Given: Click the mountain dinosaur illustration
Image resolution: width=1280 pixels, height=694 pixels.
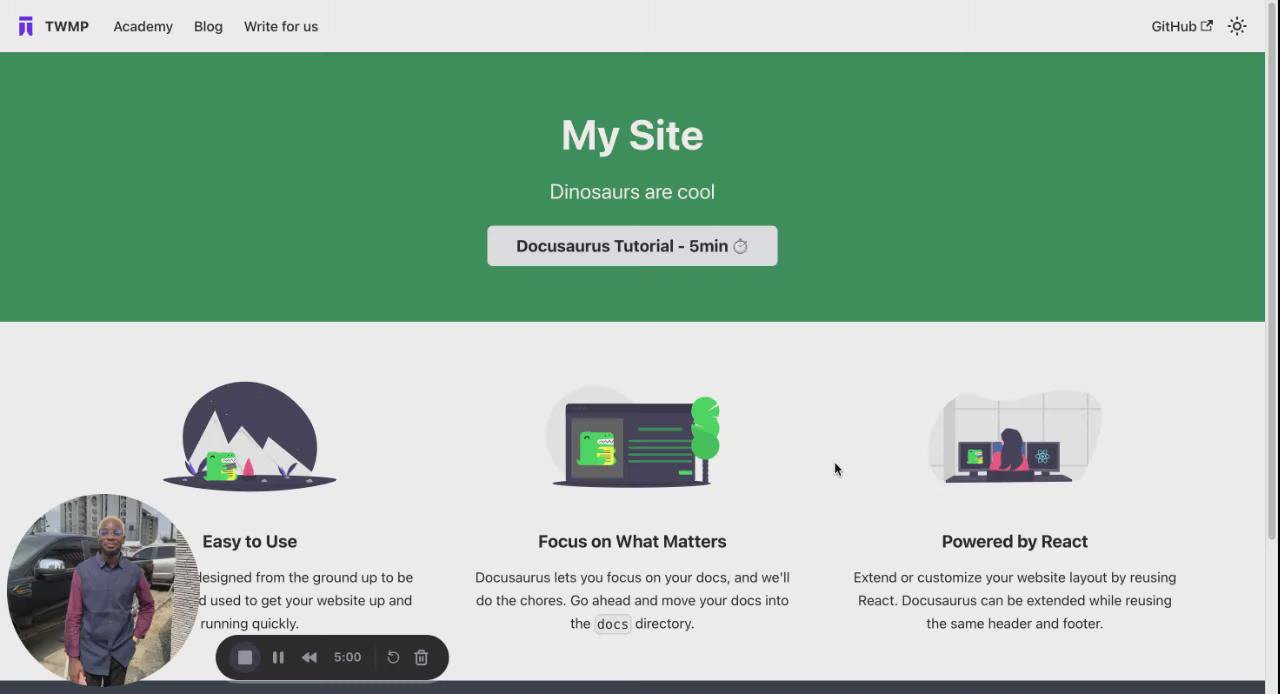Looking at the screenshot, I should click(250, 436).
